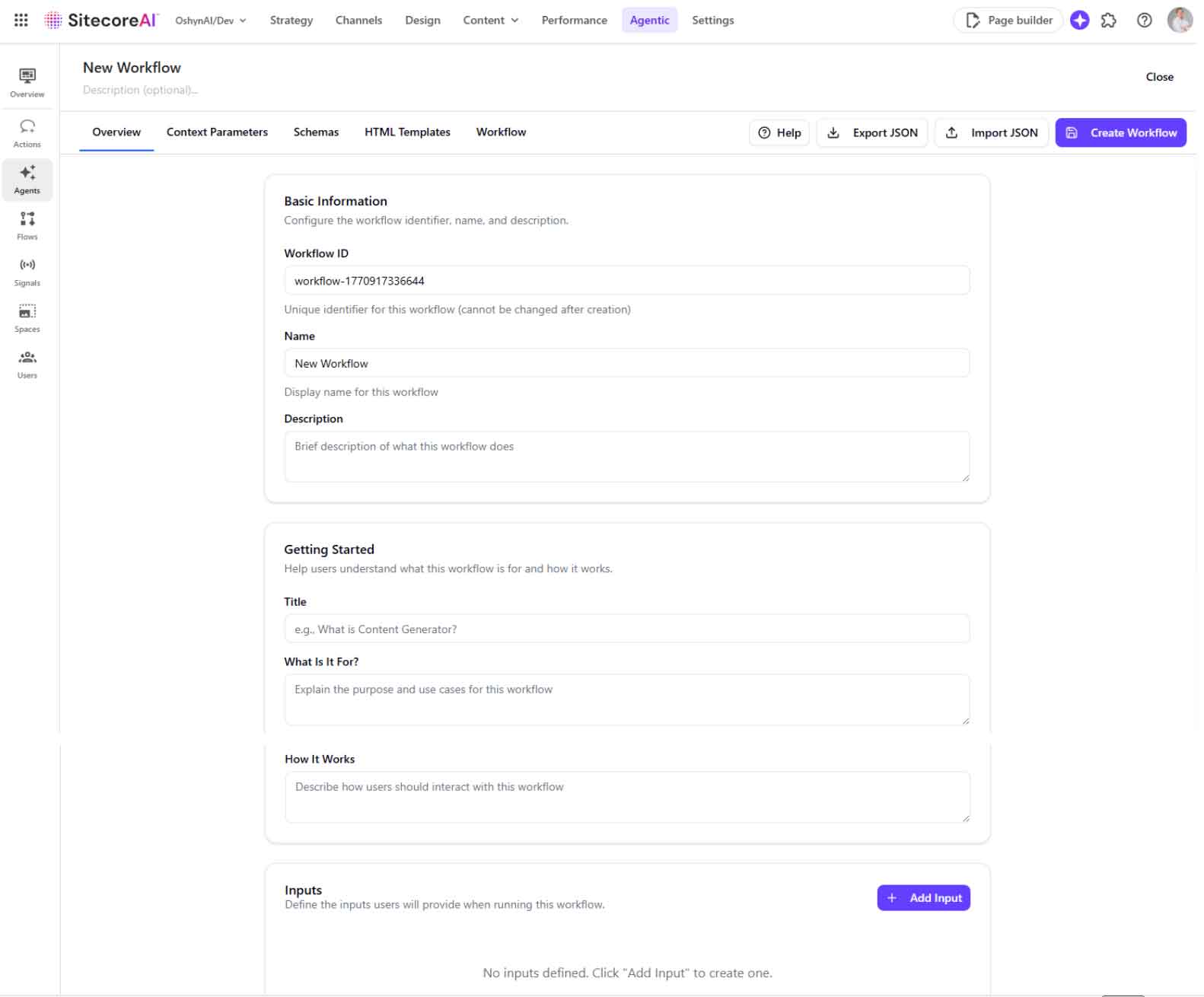This screenshot has width=1204, height=997.
Task: Click the Name input field
Action: click(627, 364)
